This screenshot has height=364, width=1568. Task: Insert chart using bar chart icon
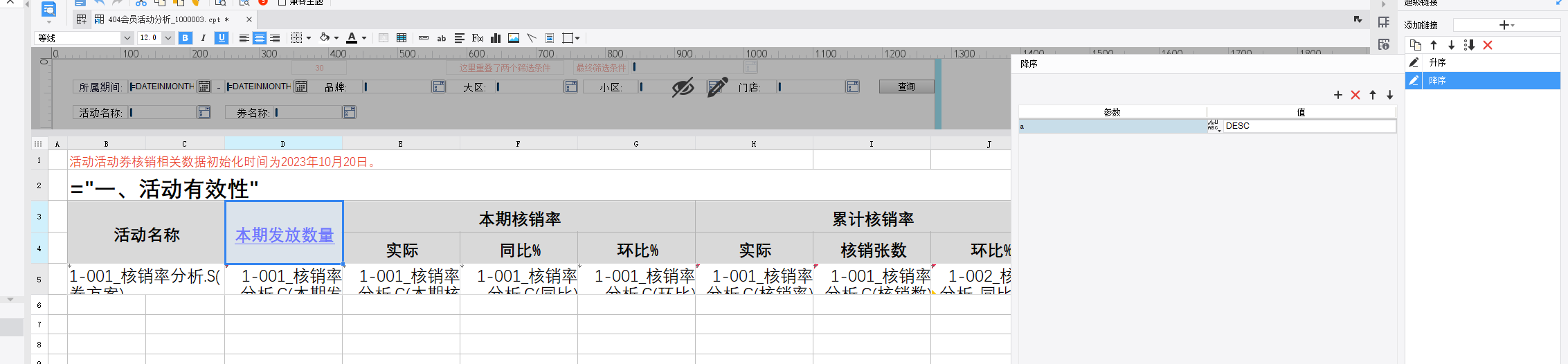pos(496,38)
